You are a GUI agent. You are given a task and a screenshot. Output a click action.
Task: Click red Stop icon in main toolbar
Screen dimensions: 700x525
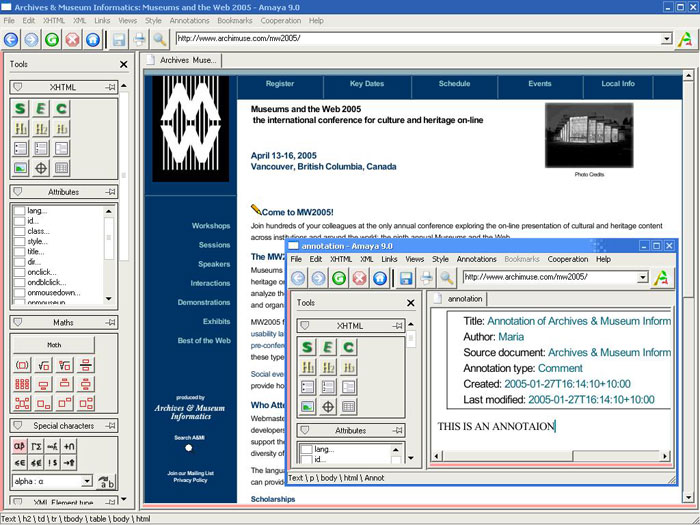tap(72, 39)
